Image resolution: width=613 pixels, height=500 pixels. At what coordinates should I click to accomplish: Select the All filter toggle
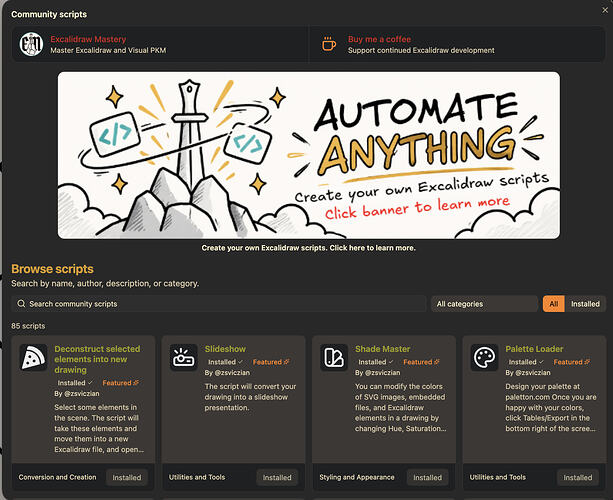[553, 304]
